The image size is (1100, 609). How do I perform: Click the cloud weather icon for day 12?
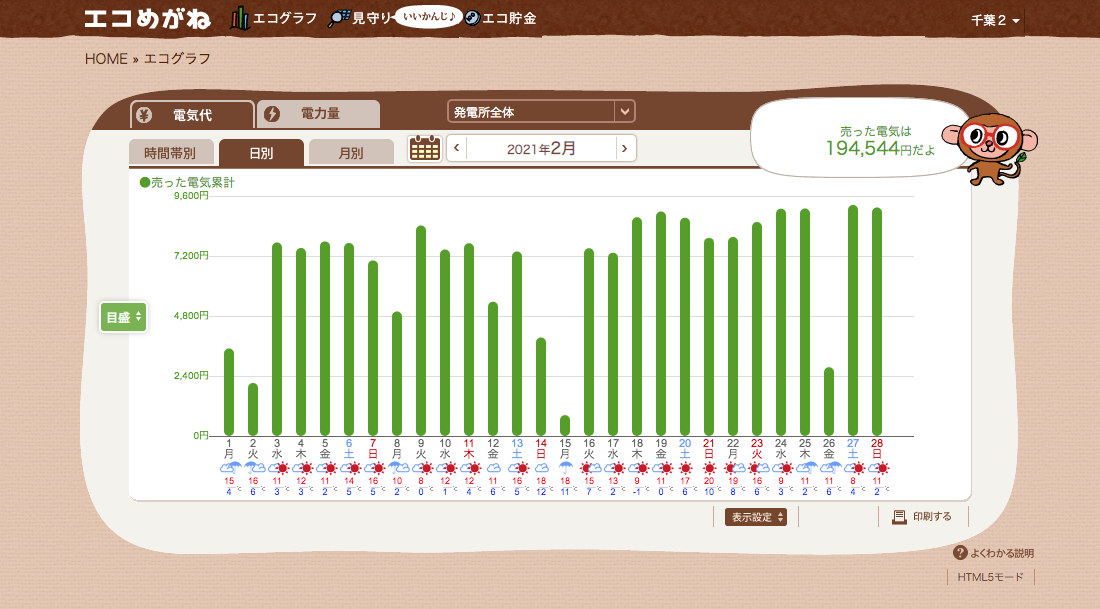point(493,468)
